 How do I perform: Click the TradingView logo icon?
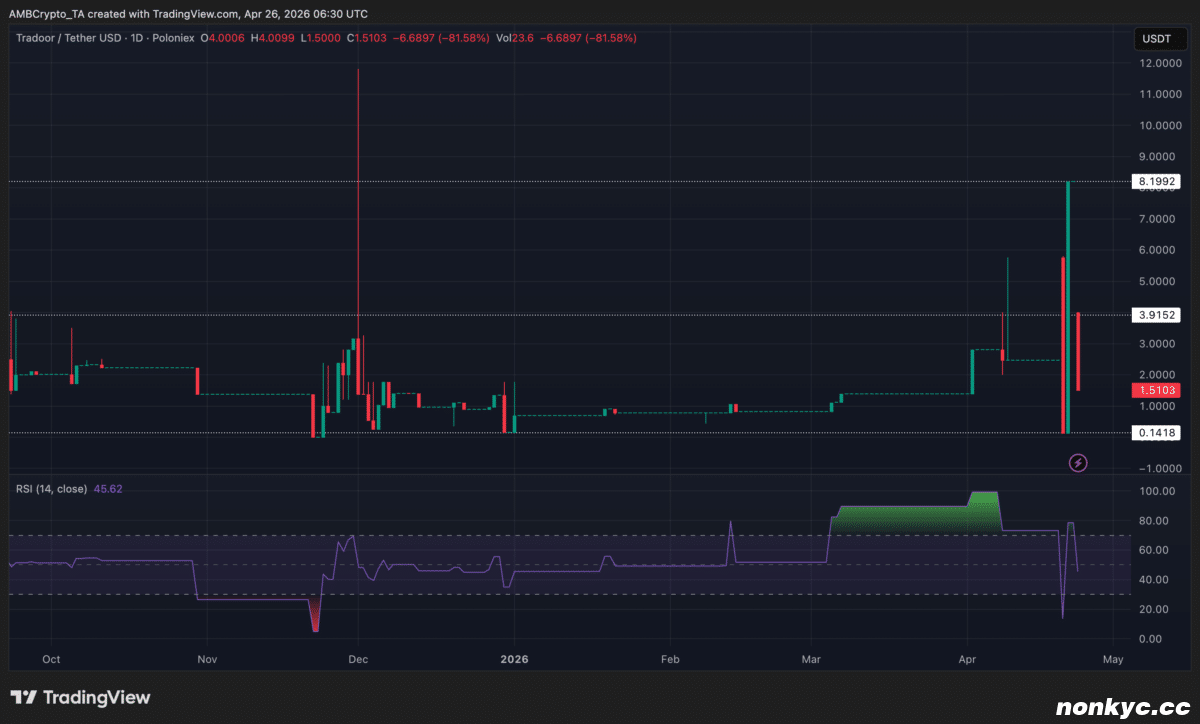pyautogui.click(x=25, y=697)
